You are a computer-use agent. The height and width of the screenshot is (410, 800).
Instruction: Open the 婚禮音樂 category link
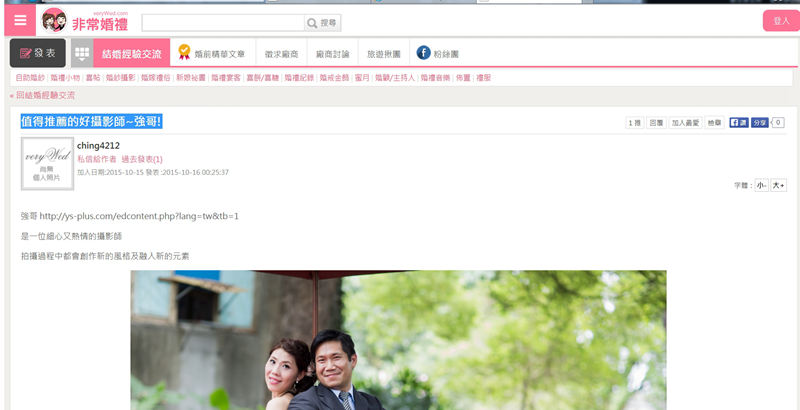pos(435,78)
